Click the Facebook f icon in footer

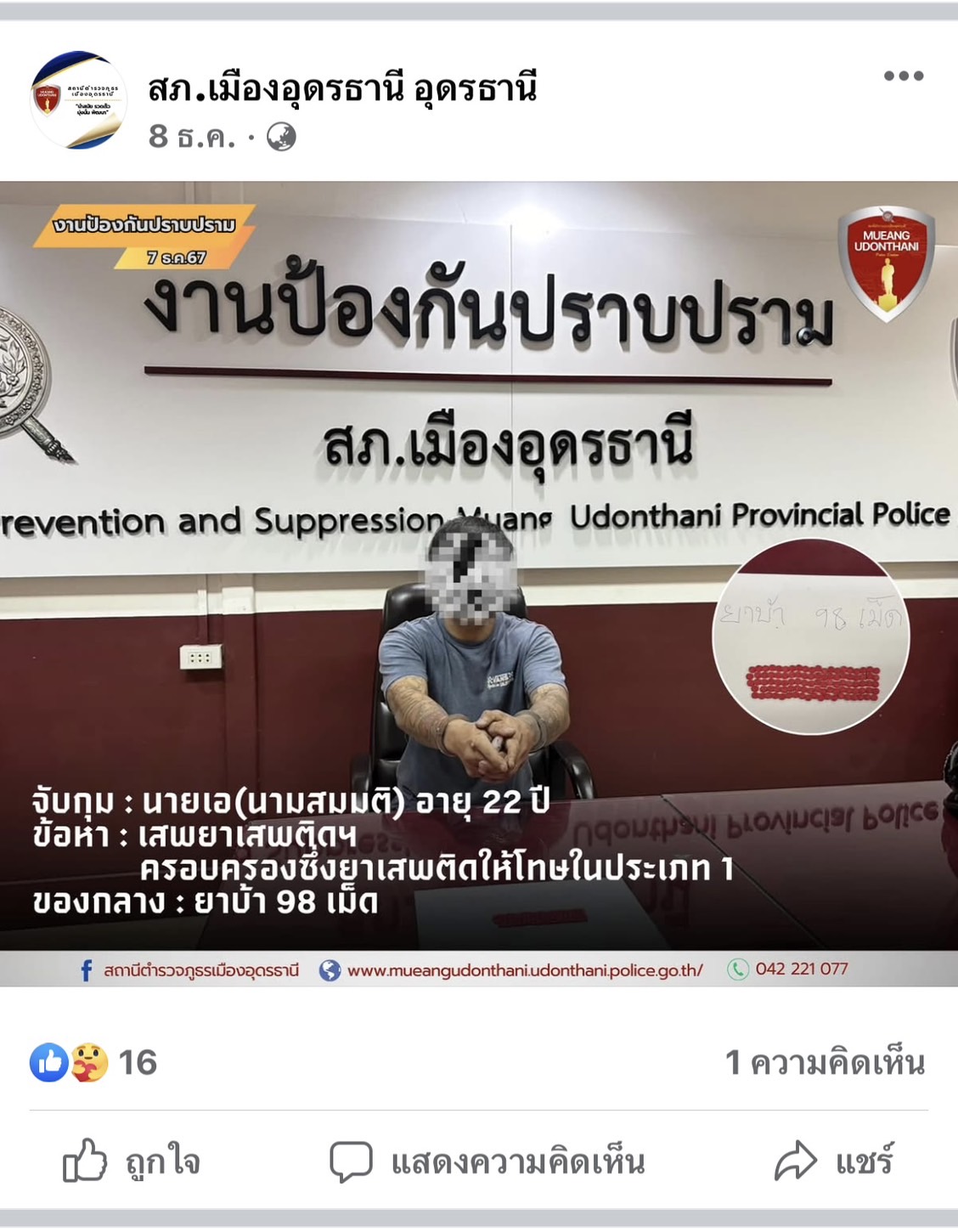[x=87, y=969]
